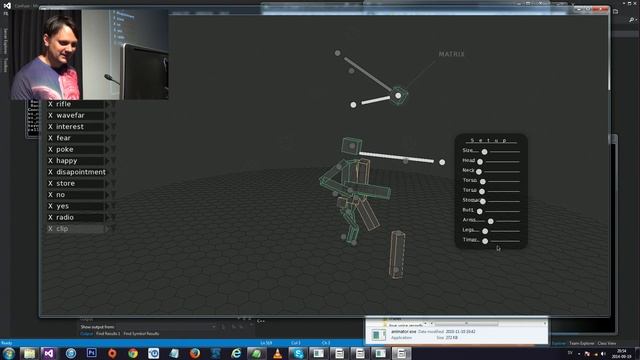Choose the wavefar animation
The width and height of the screenshot is (640, 360).
(70, 116)
